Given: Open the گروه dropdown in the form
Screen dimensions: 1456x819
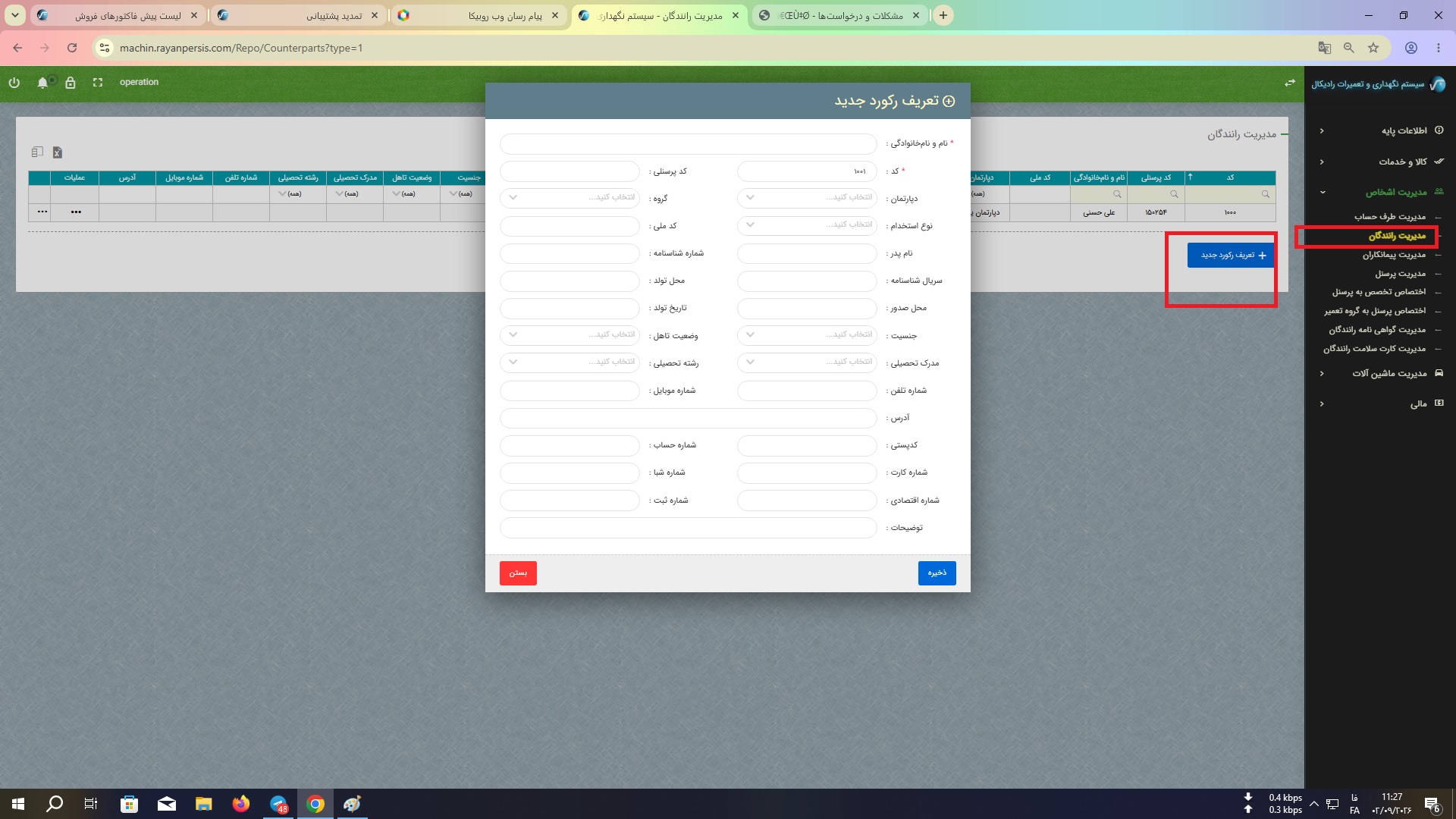Looking at the screenshot, I should (x=570, y=198).
